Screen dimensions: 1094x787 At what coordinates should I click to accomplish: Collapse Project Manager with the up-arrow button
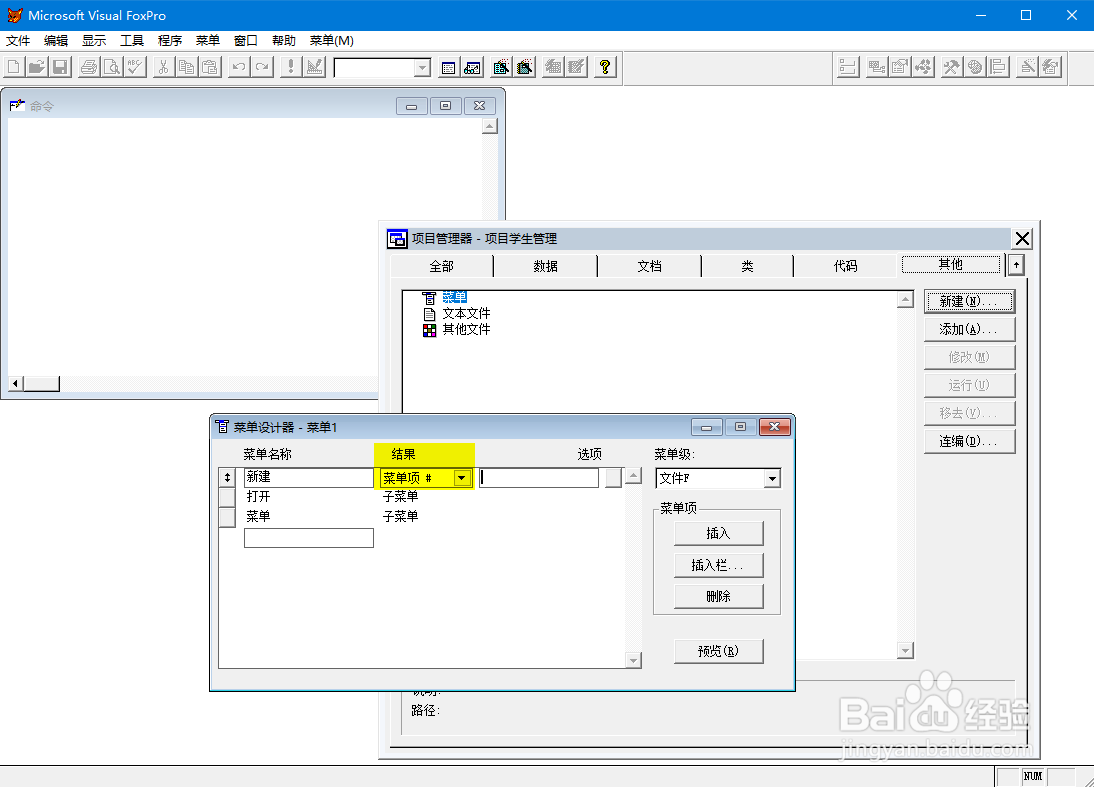pos(1016,265)
